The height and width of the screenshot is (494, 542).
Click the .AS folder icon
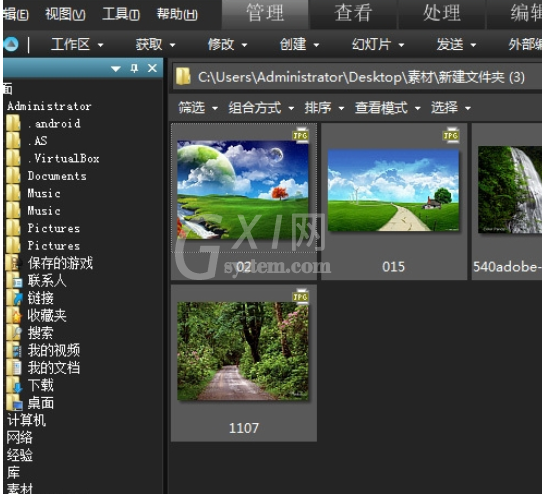13,141
